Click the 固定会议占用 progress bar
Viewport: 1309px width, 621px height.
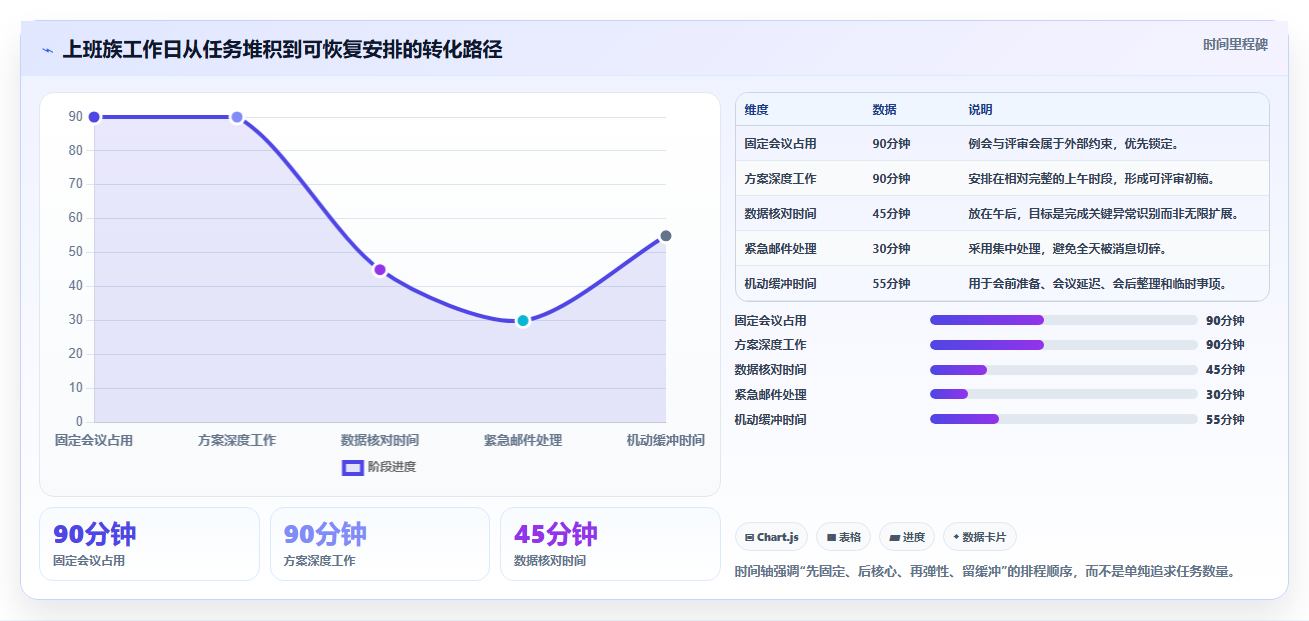1064,320
